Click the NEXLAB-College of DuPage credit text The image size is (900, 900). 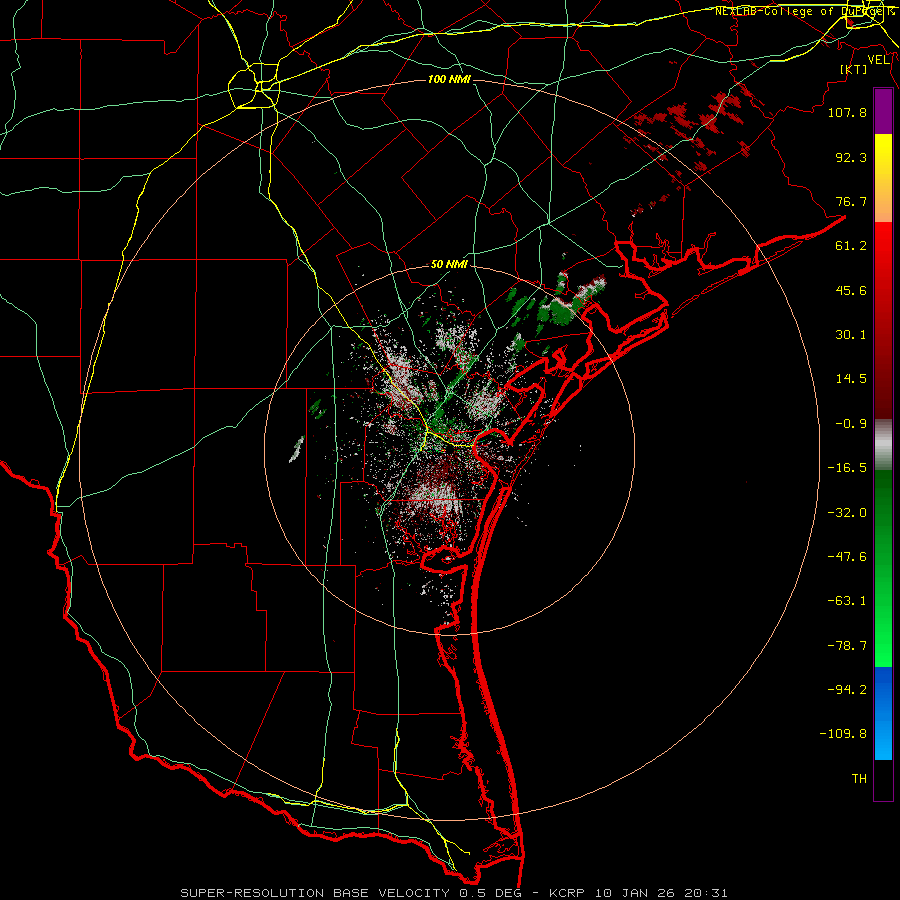804,11
